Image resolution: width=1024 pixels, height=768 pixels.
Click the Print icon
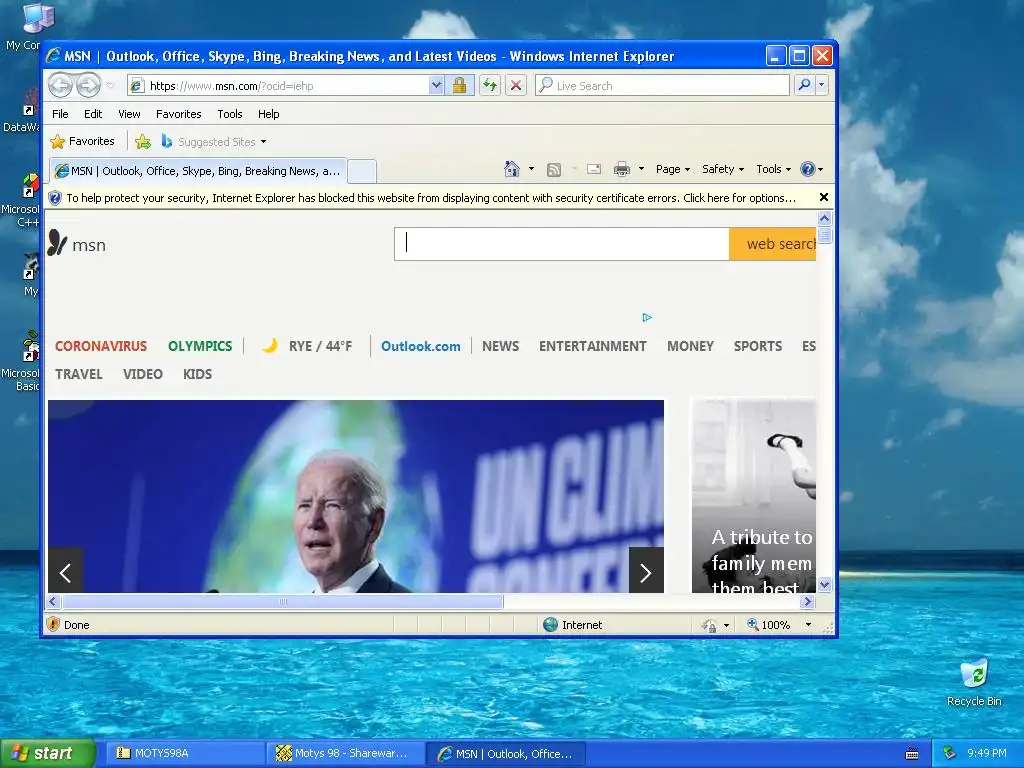point(622,170)
